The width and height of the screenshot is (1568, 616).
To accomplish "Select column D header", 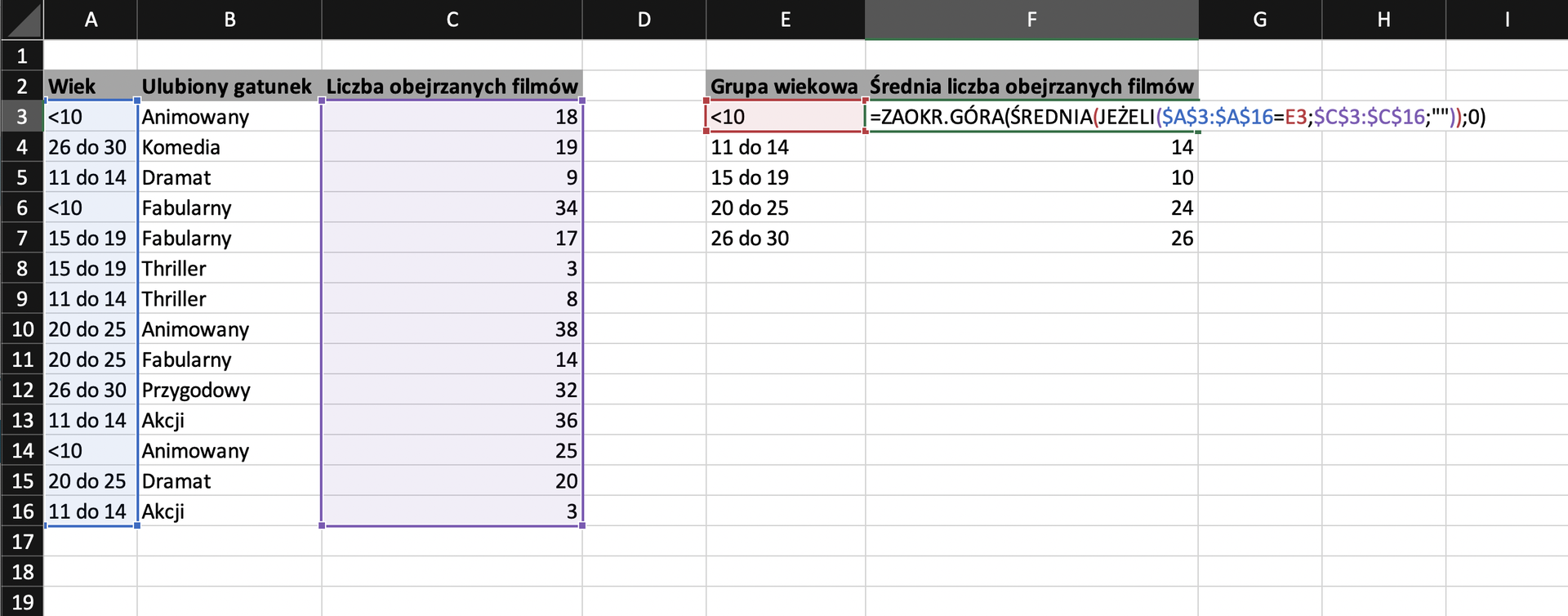I will (x=644, y=20).
